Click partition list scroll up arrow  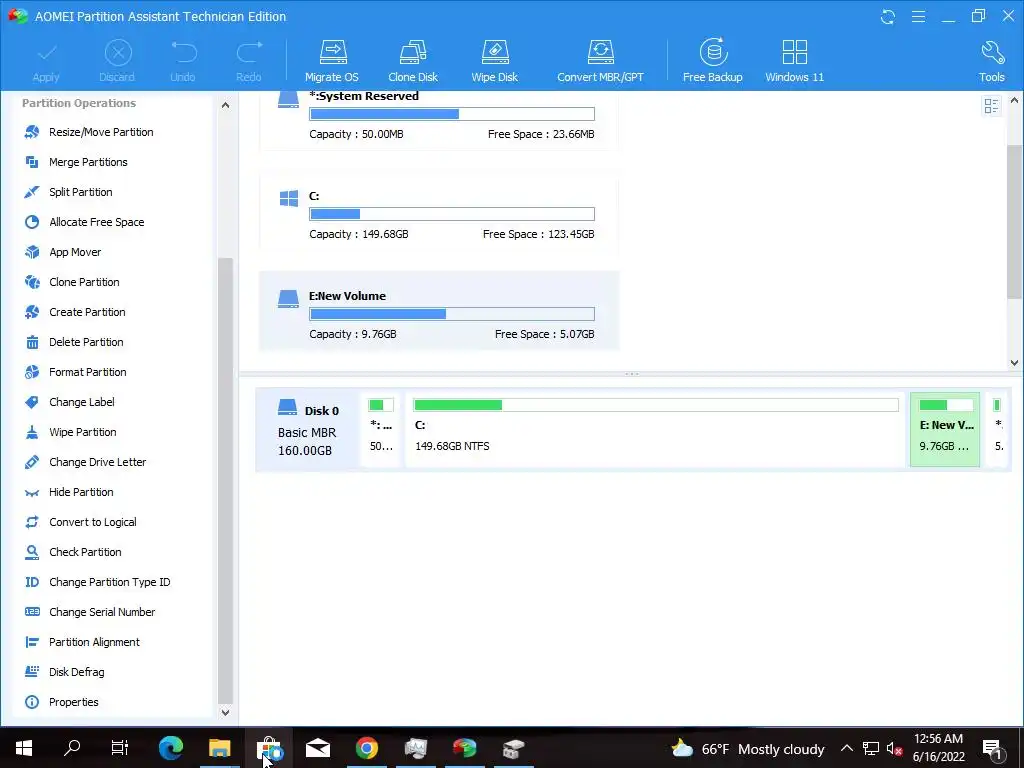point(1014,101)
